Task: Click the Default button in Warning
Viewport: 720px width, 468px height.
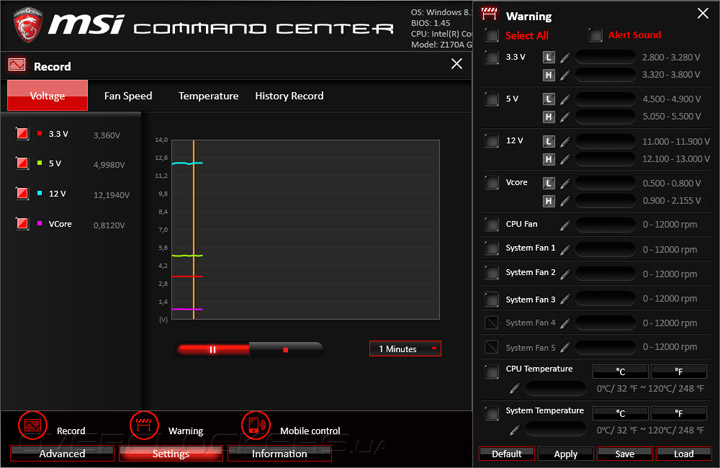Action: (506, 453)
